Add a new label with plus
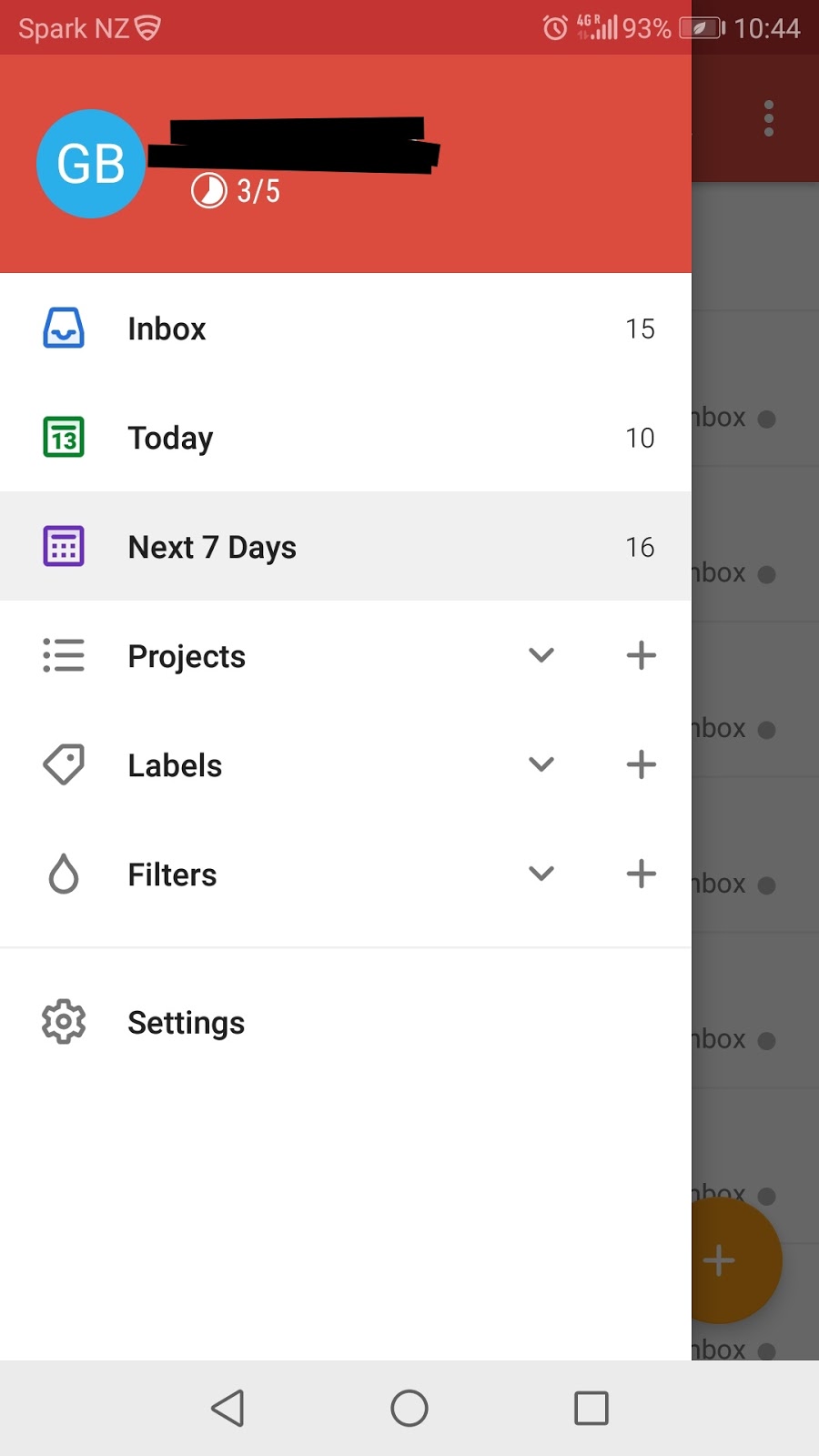 click(x=642, y=764)
